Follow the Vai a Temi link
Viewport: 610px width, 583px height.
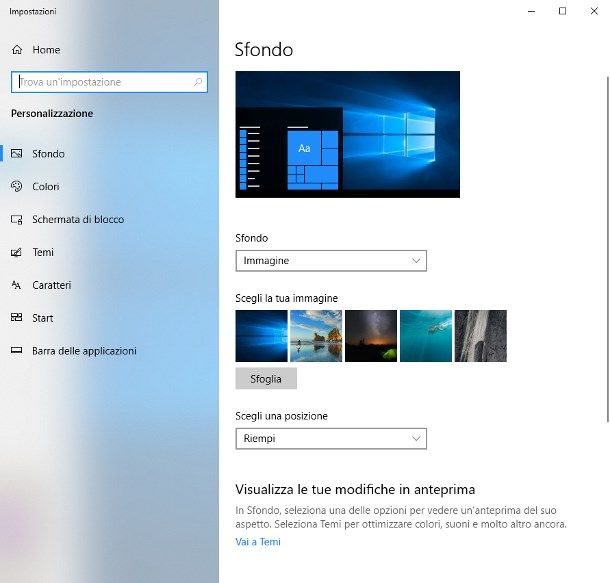point(258,542)
